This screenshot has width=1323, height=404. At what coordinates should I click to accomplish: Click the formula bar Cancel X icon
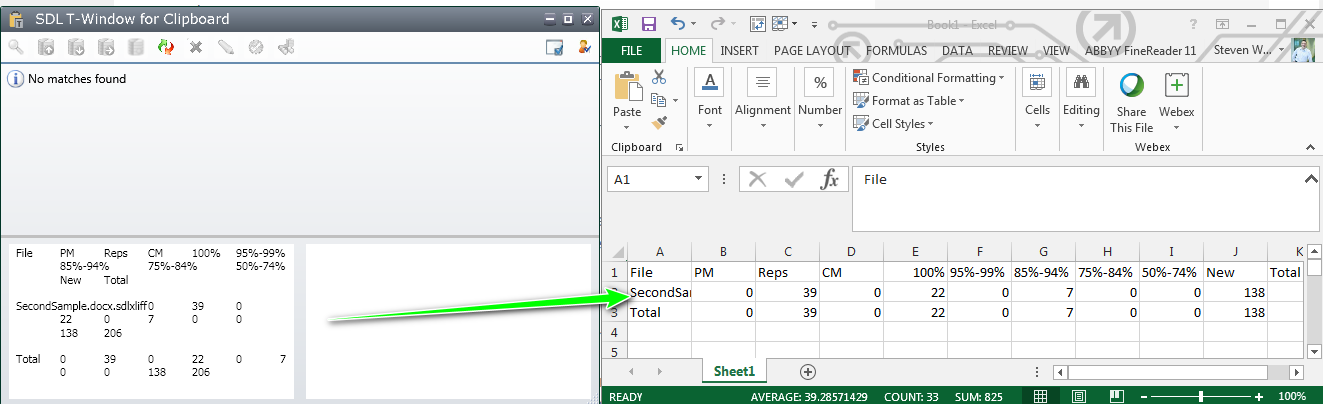click(758, 180)
